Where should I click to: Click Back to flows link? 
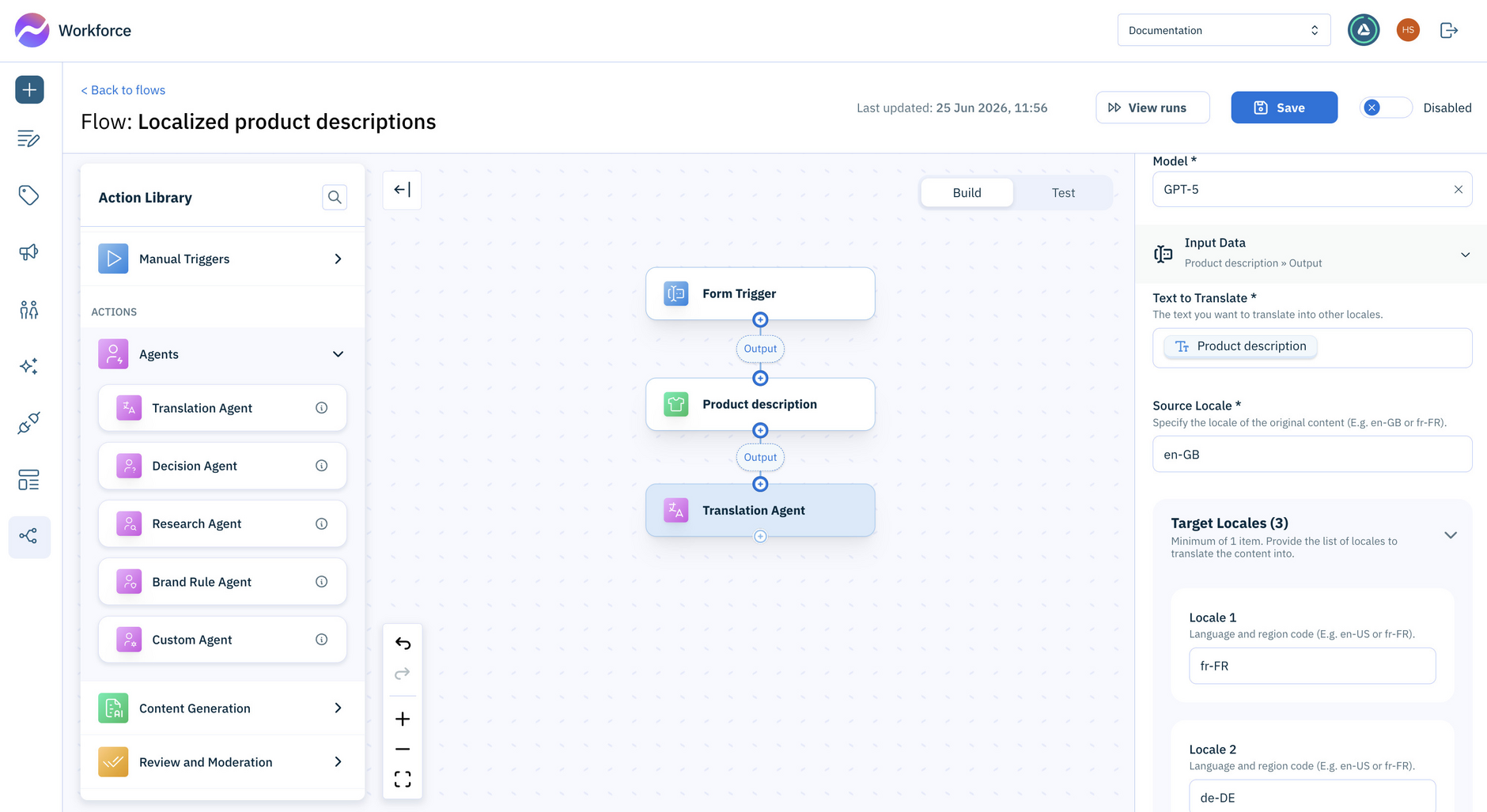[123, 90]
